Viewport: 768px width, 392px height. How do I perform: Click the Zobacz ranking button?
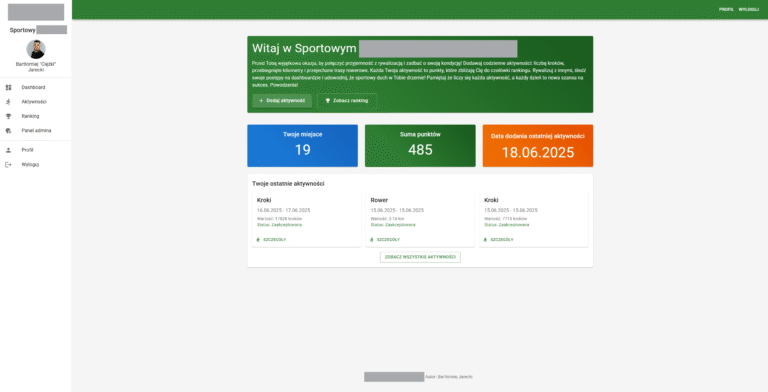[x=347, y=100]
